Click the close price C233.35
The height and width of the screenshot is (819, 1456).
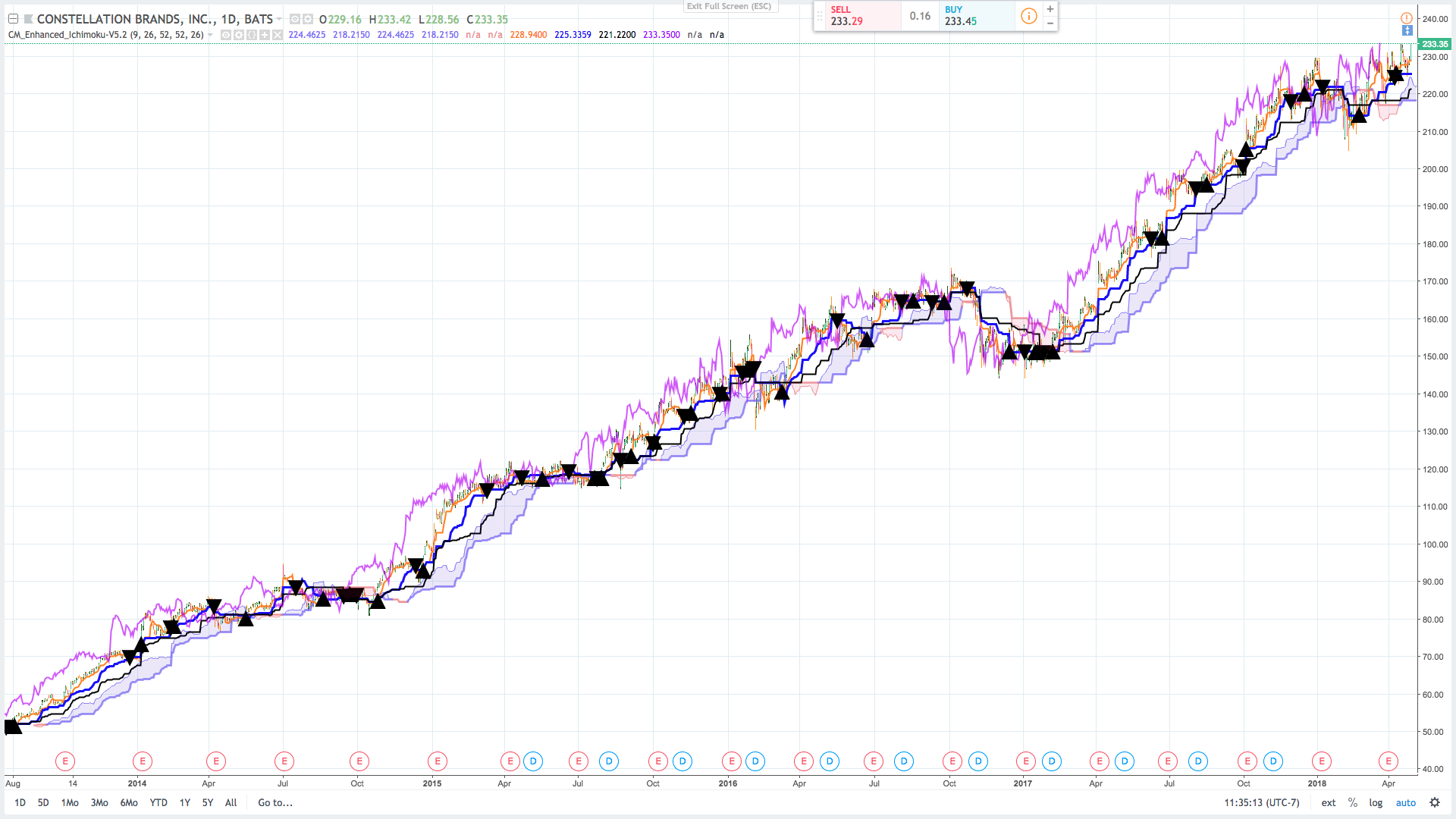[x=488, y=20]
